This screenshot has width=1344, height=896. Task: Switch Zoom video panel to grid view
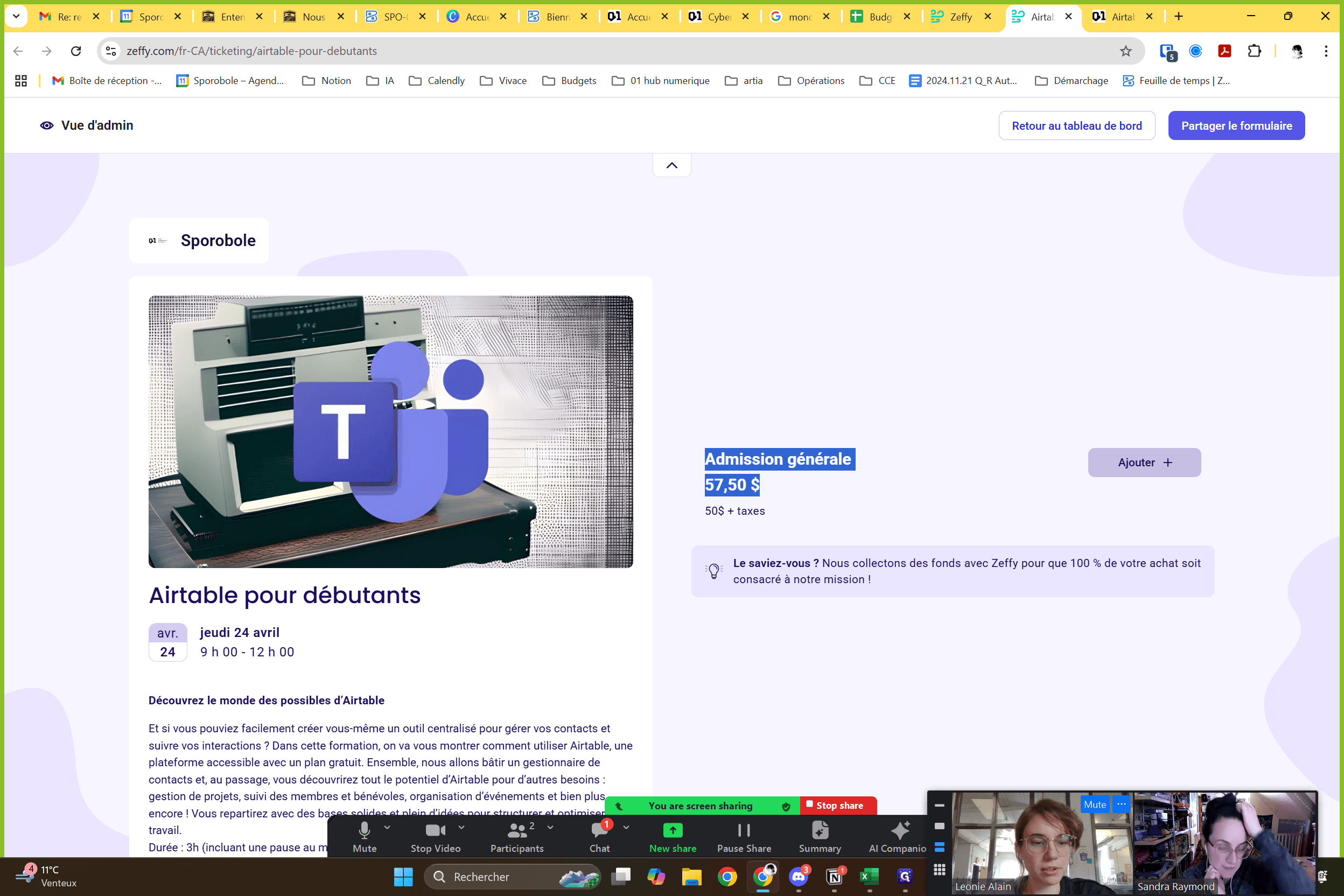[940, 869]
